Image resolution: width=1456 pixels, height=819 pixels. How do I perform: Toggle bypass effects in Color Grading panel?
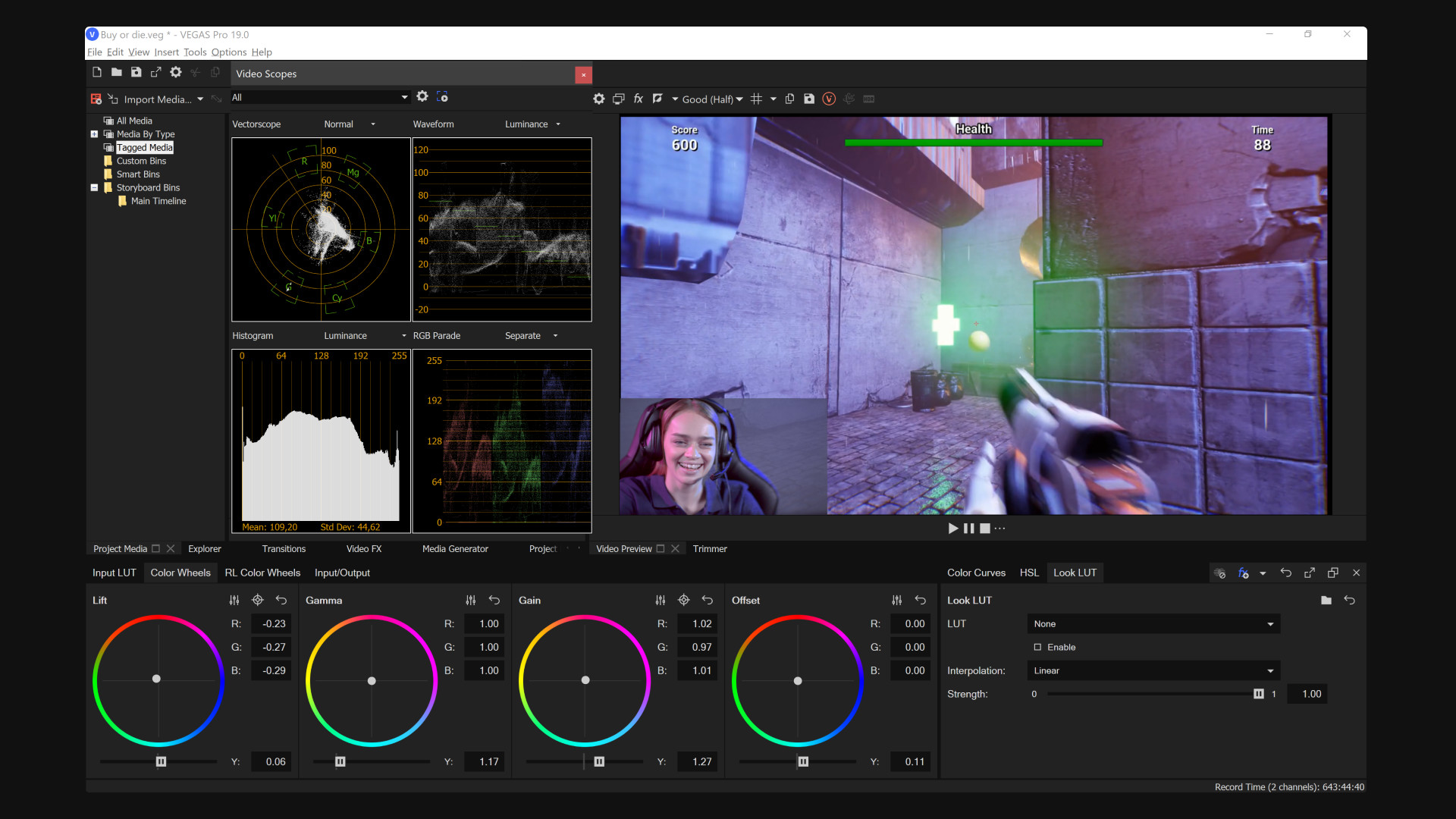1219,573
